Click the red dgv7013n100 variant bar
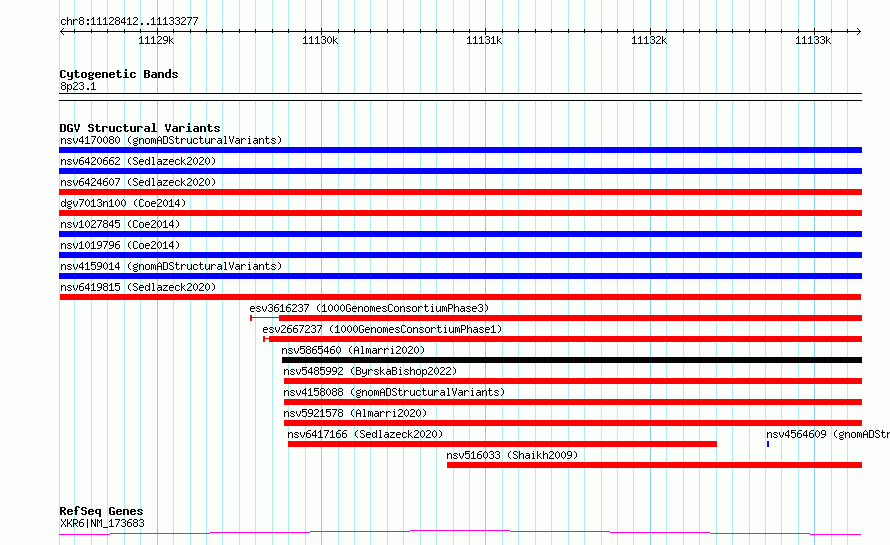Screen dimensions: 890x545 pos(460,213)
